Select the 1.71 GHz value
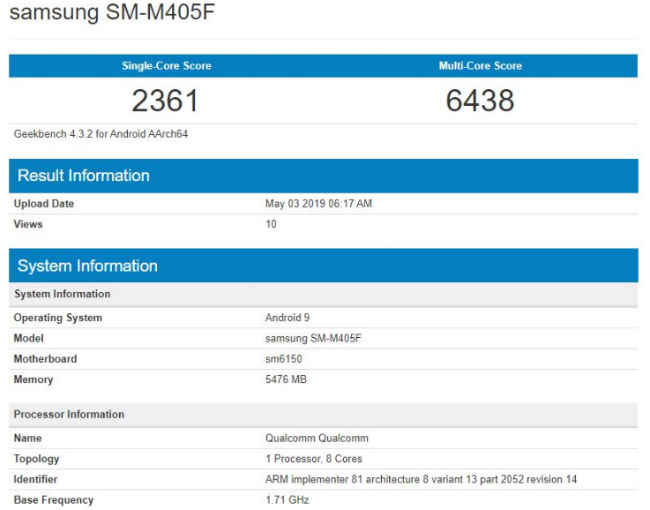Image resolution: width=650 pixels, height=510 pixels. click(x=287, y=500)
